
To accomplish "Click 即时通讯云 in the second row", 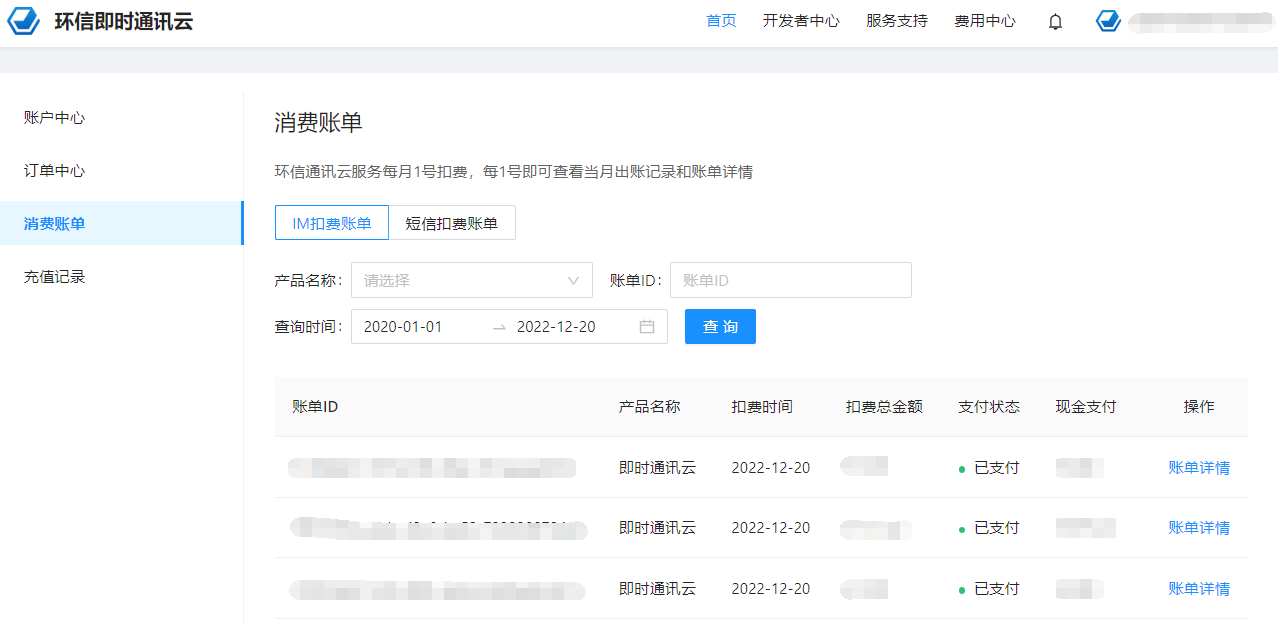I will [x=657, y=528].
